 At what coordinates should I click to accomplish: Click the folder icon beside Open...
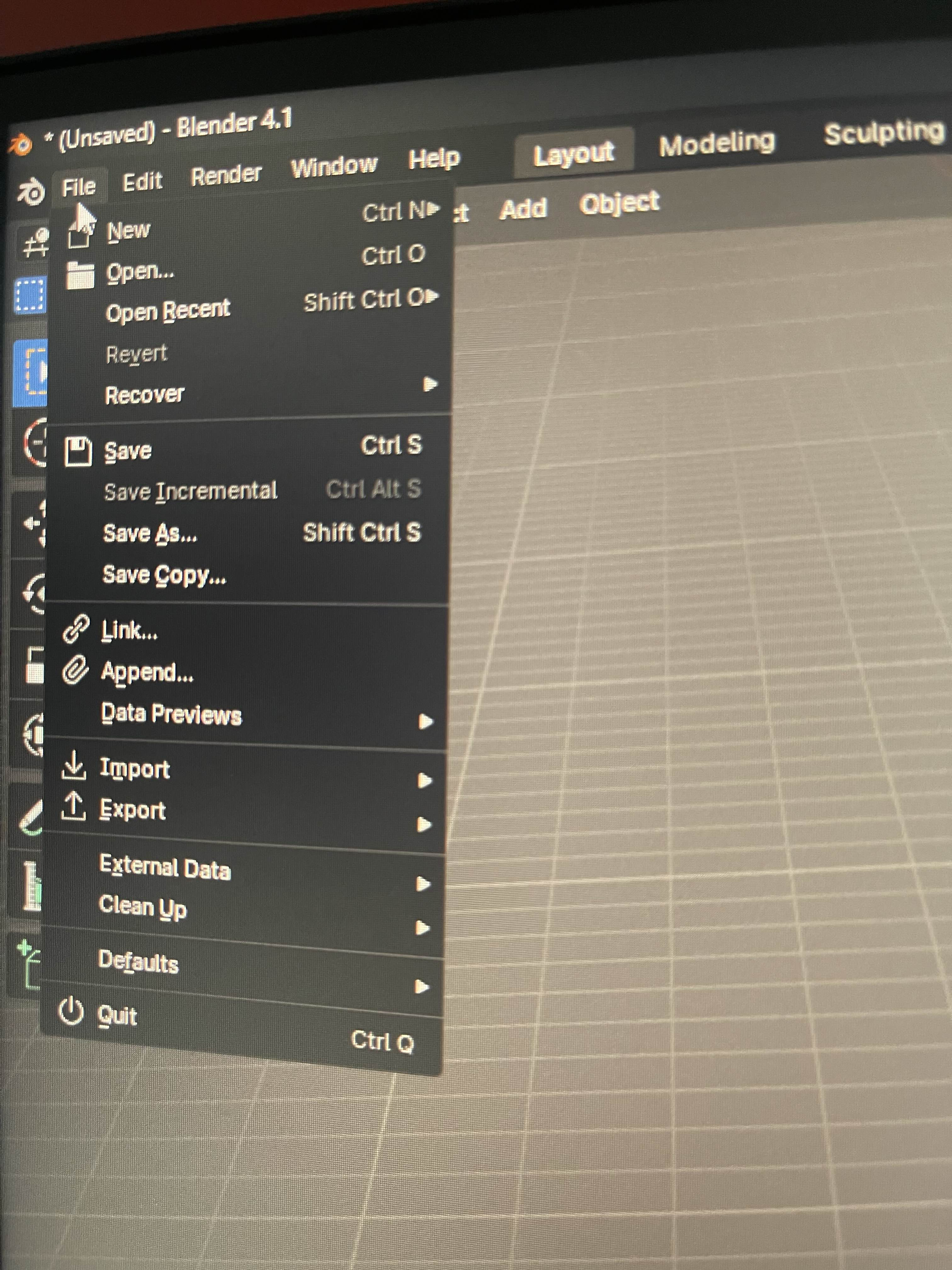80,275
